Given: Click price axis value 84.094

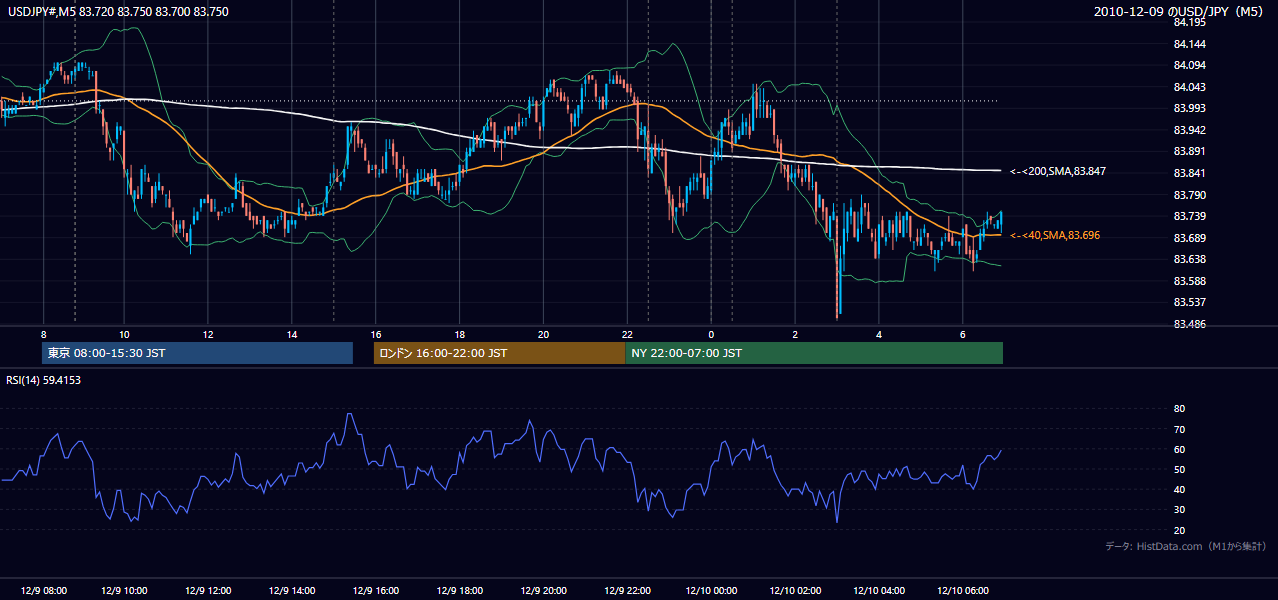Looking at the screenshot, I should point(1190,65).
